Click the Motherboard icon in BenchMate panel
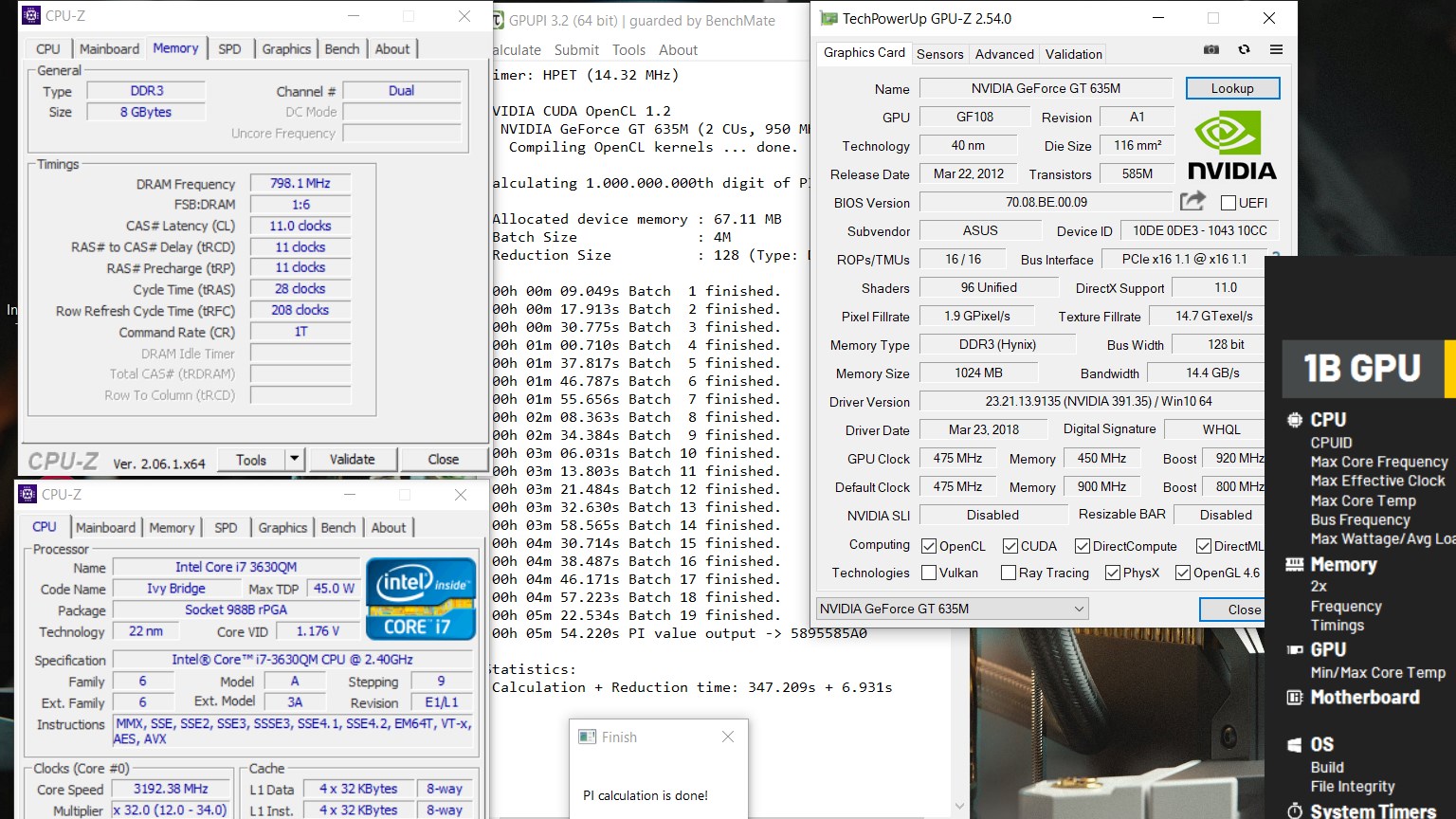Screen dimensions: 1456x819 tap(1294, 698)
